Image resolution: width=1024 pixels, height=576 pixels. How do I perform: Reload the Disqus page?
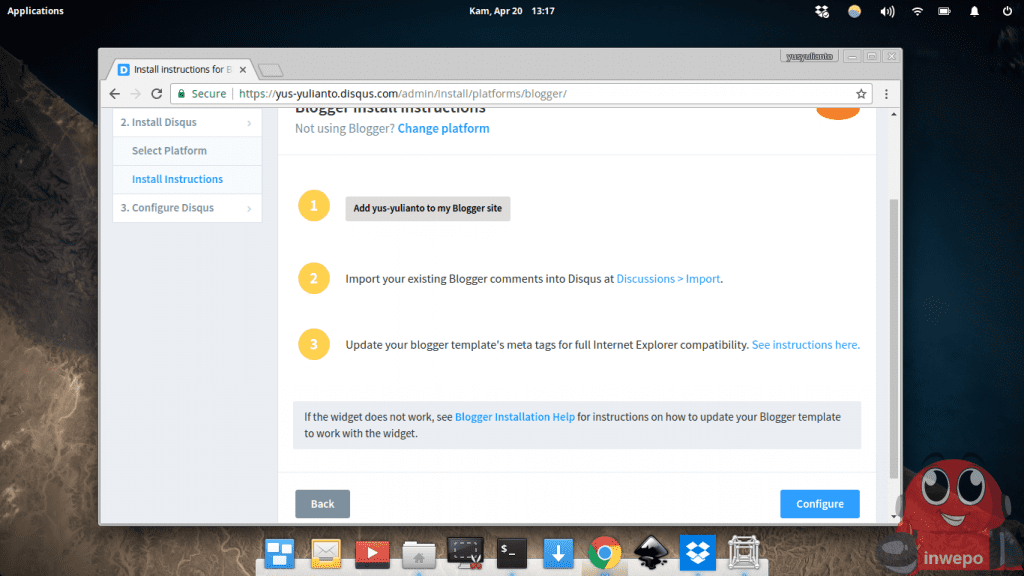tap(157, 93)
